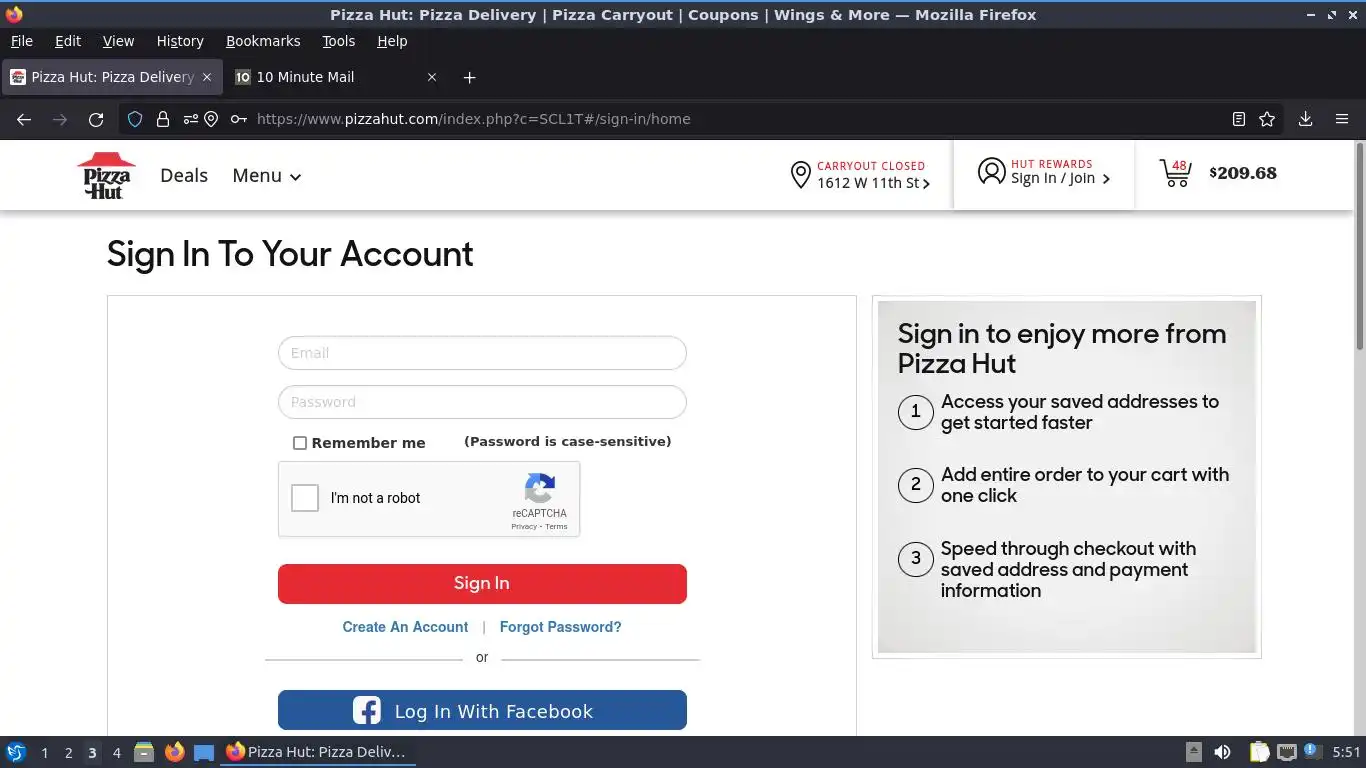Expand the Sign In / Join rewards panel

click(x=1060, y=178)
